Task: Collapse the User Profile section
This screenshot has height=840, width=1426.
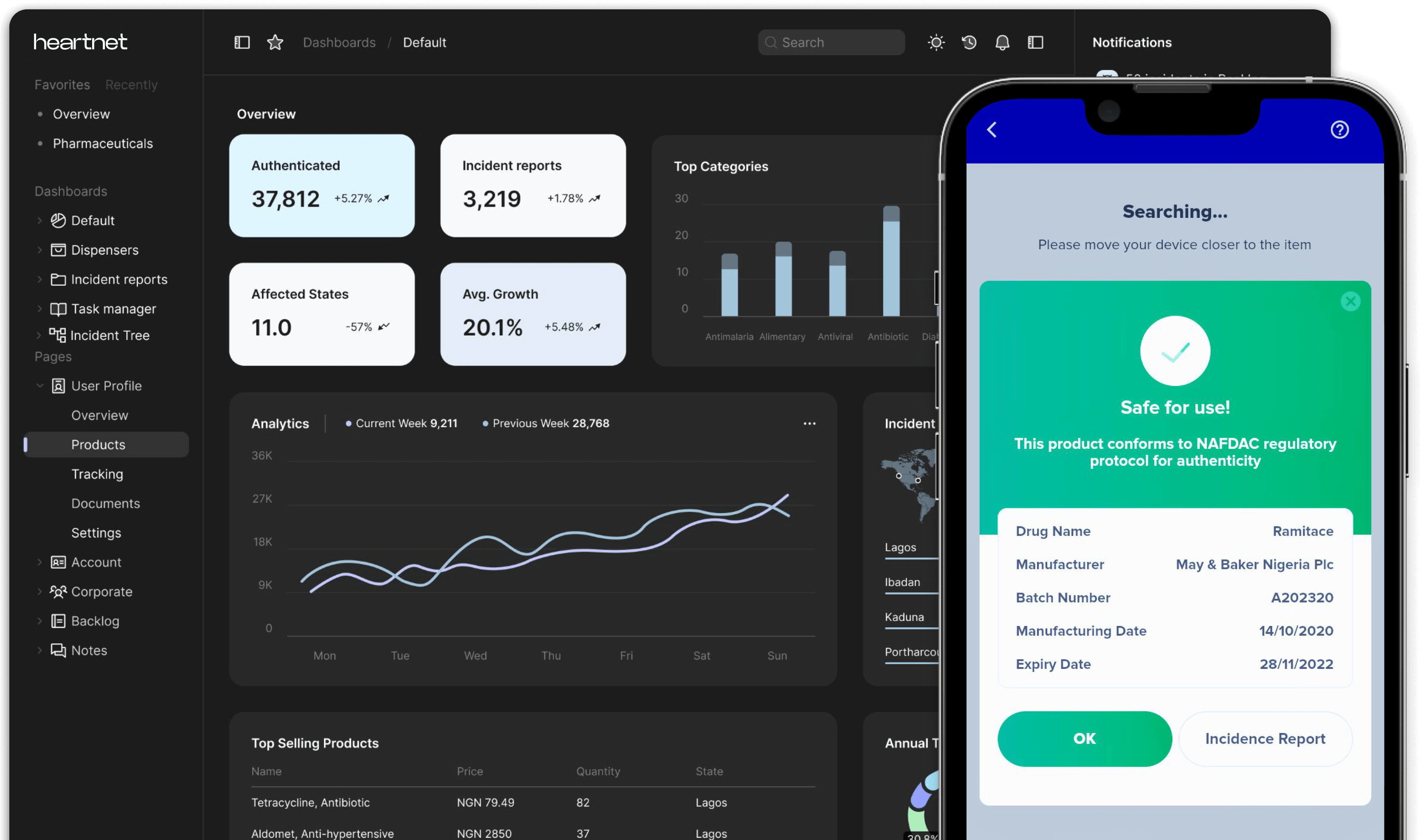Action: pyautogui.click(x=39, y=386)
